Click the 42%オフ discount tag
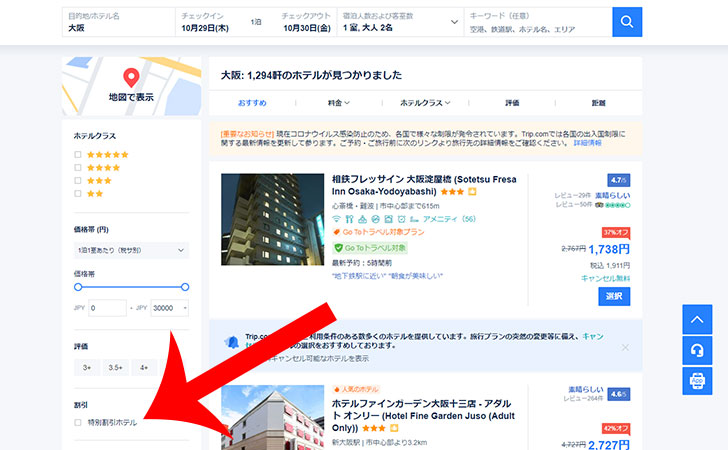 coord(616,428)
